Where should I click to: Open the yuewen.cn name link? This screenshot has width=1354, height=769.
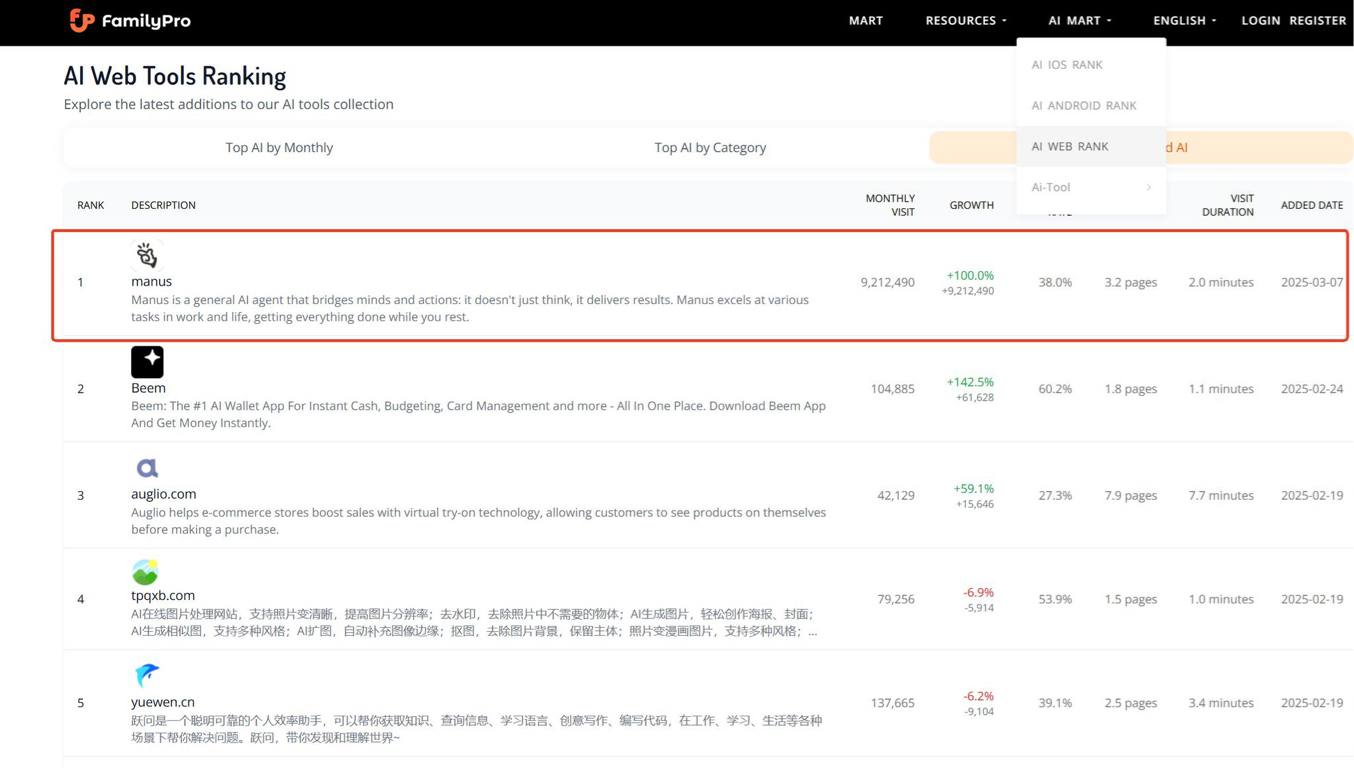click(x=163, y=702)
